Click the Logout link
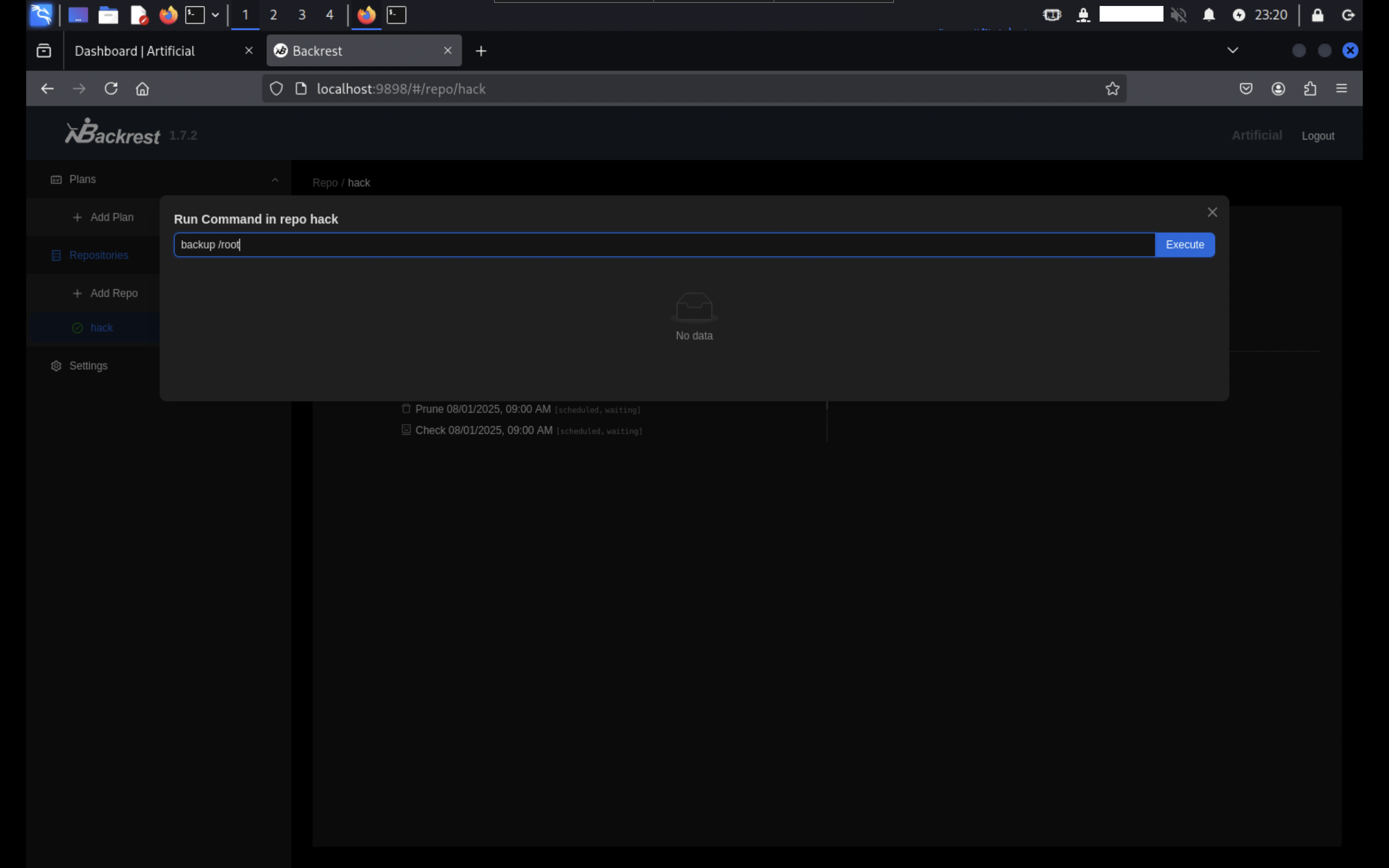Viewport: 1389px width, 868px height. coord(1317,136)
